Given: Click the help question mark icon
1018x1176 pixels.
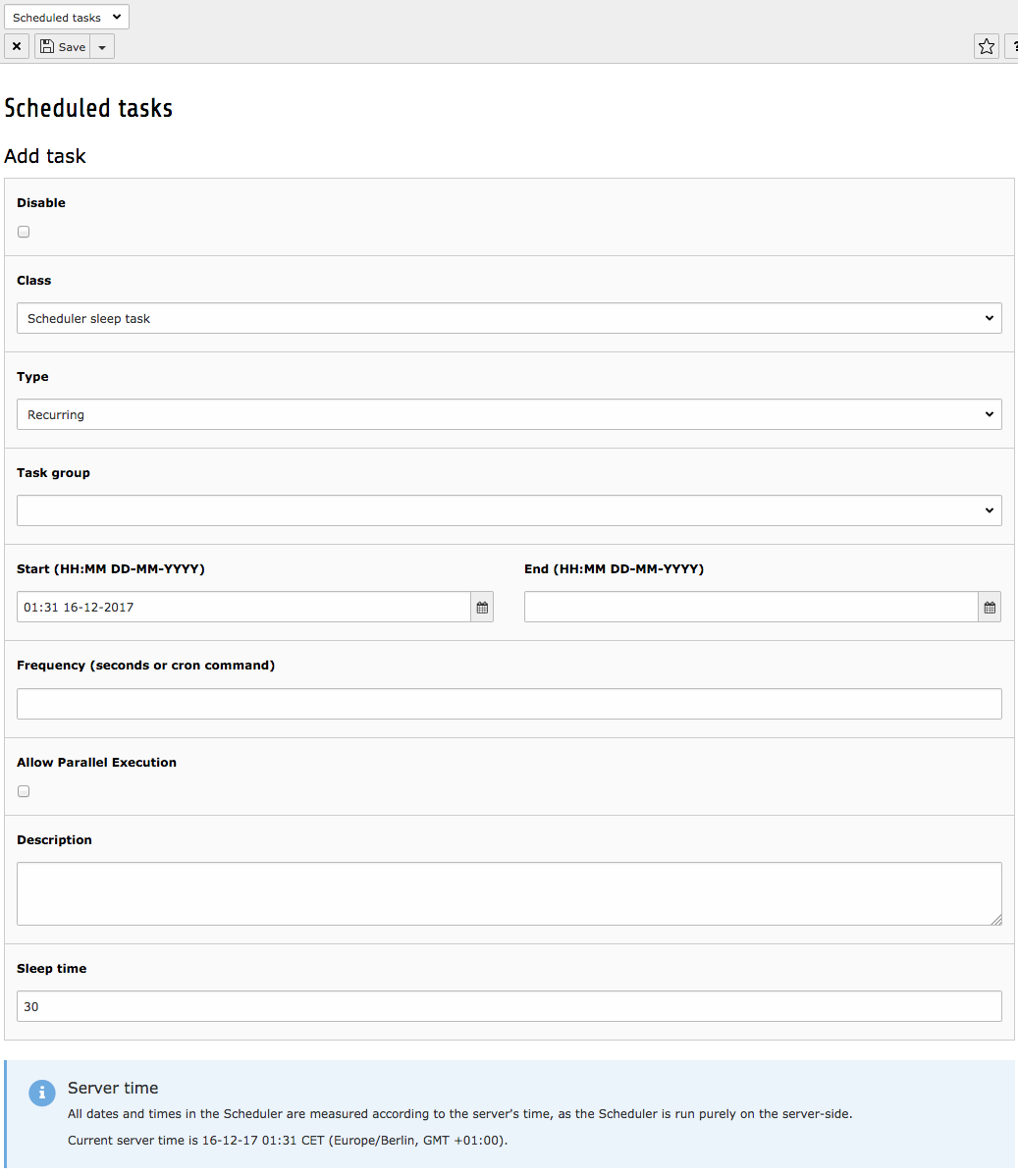Looking at the screenshot, I should (x=1012, y=46).
